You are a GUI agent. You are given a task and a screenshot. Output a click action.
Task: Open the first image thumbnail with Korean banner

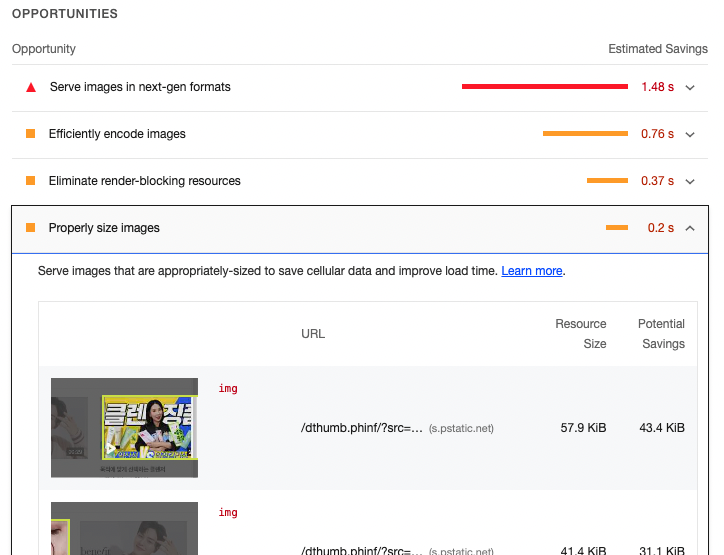point(124,428)
